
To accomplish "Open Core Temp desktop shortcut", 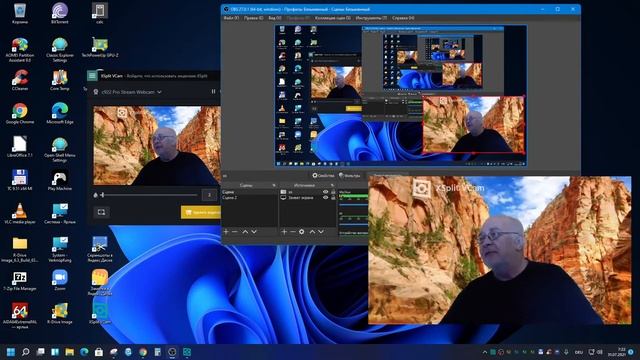I will tap(60, 80).
